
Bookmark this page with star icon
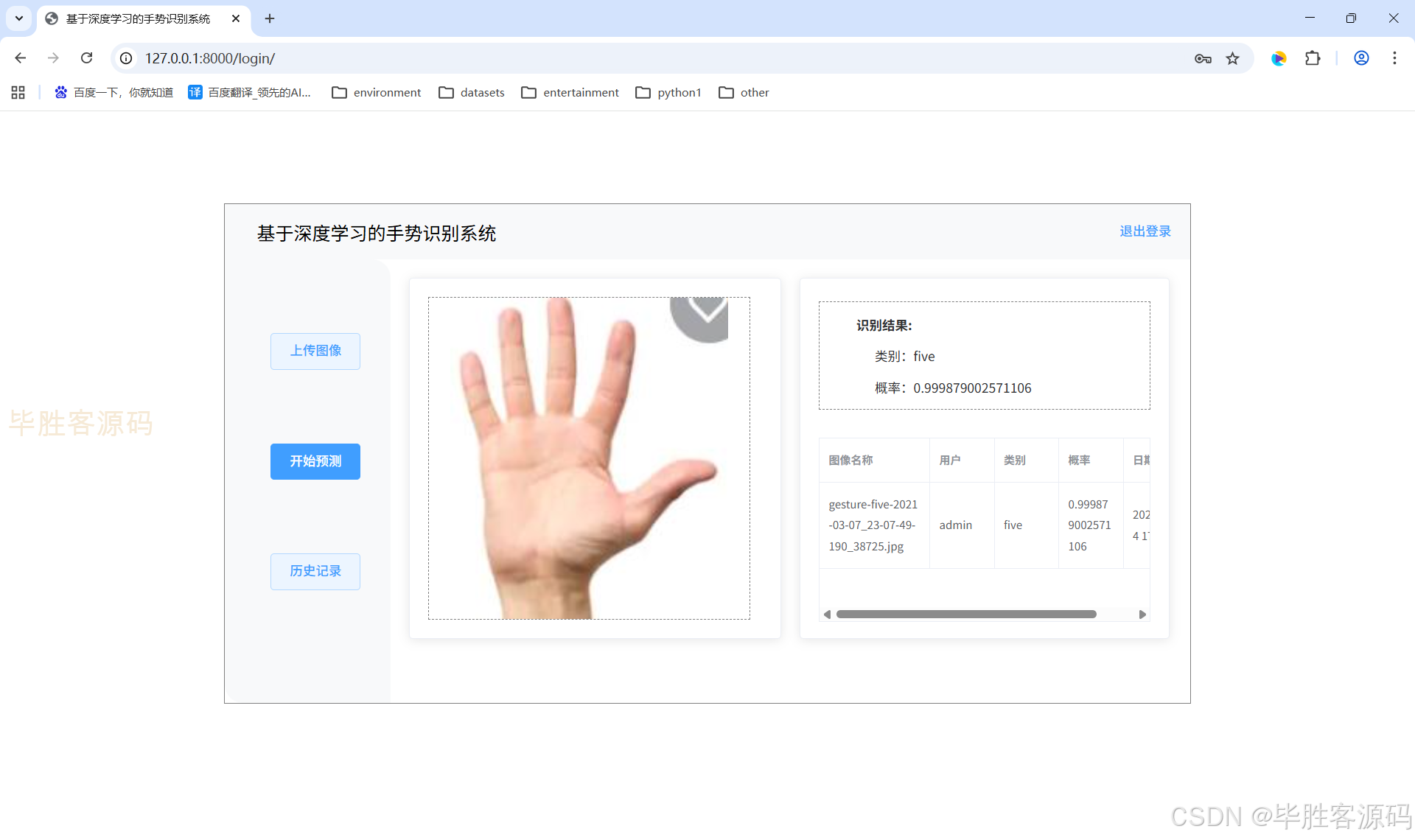pos(1232,58)
